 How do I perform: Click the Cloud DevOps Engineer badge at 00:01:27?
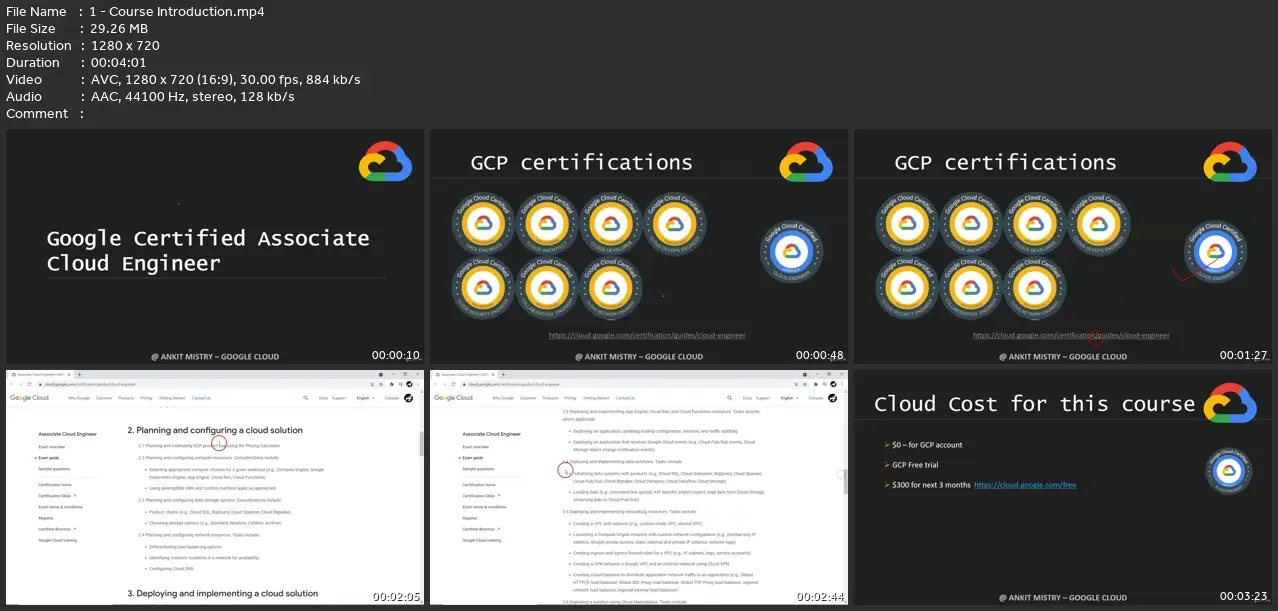click(1098, 224)
